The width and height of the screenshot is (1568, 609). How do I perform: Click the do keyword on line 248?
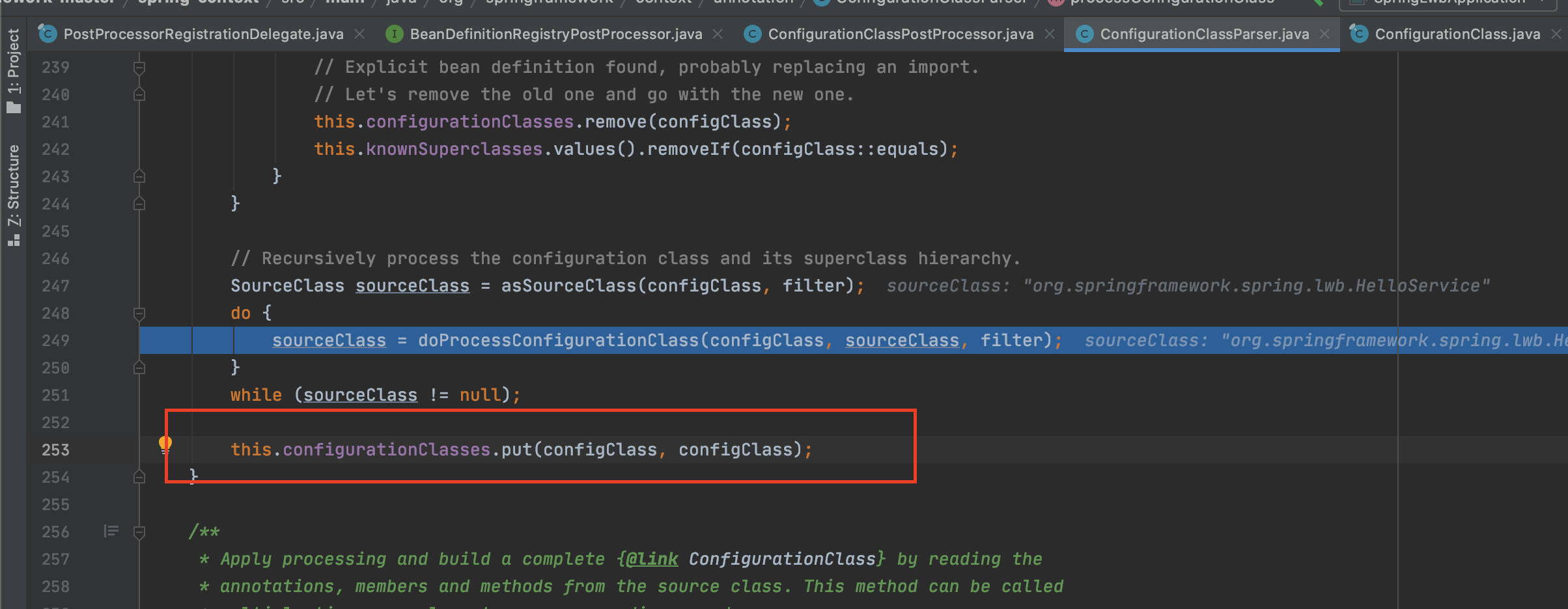point(240,313)
